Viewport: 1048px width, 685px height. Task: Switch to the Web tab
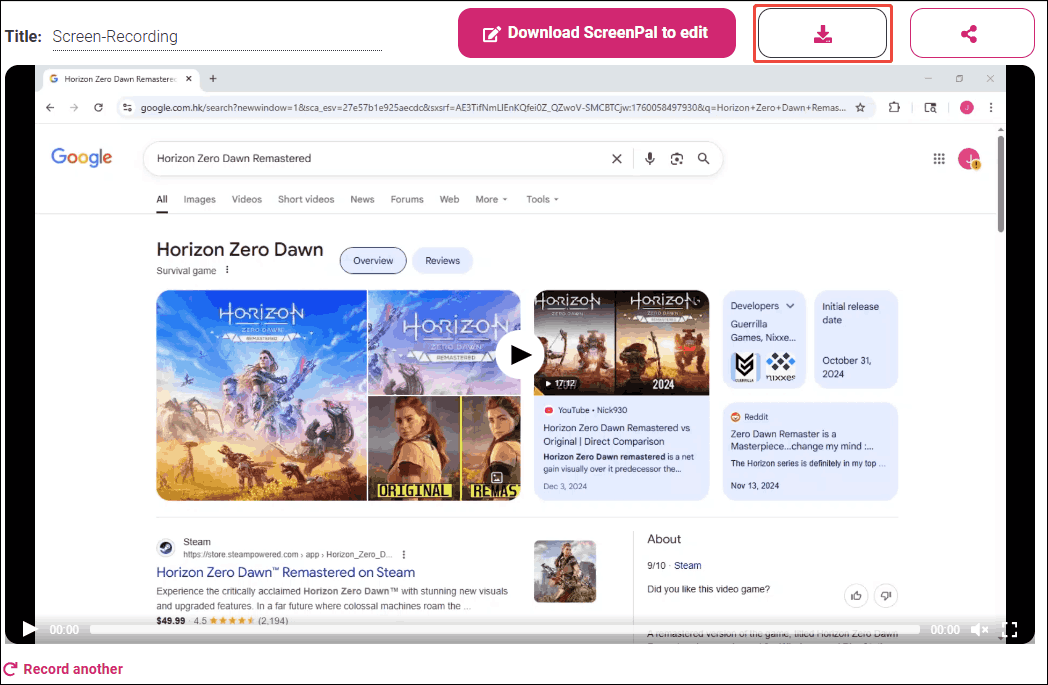point(449,199)
